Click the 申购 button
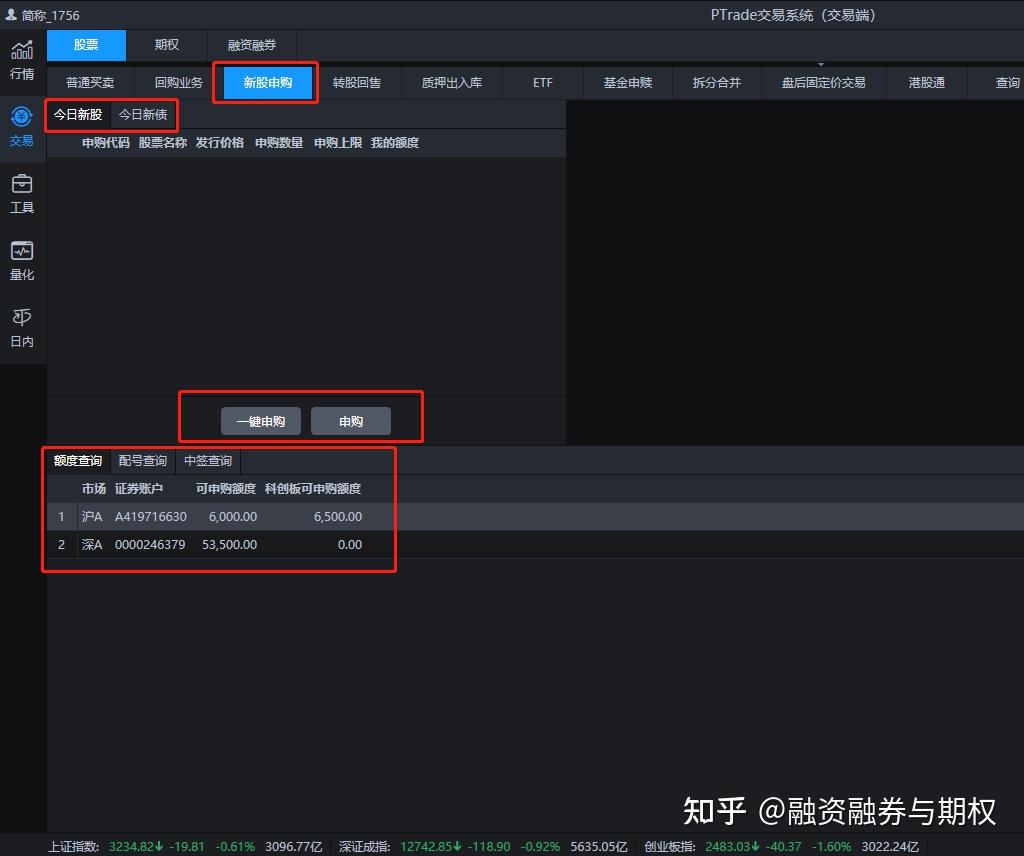Screen dimensions: 1024x856 [x=351, y=422]
